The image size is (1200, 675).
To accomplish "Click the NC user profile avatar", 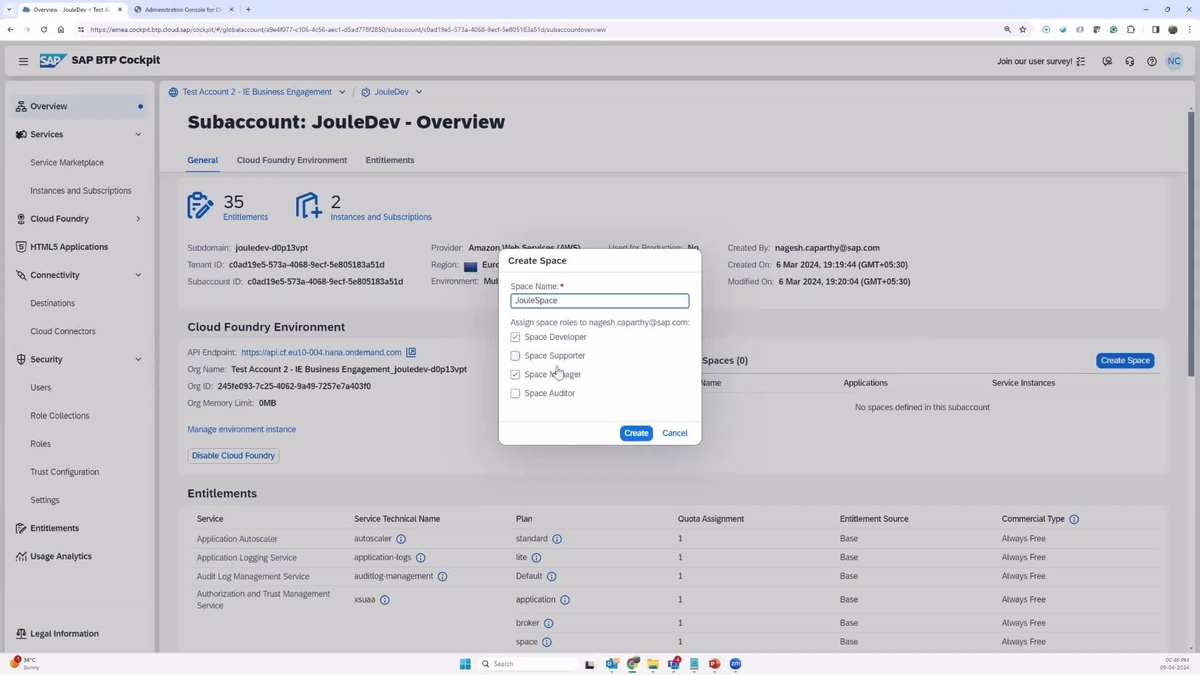I will [x=1174, y=61].
